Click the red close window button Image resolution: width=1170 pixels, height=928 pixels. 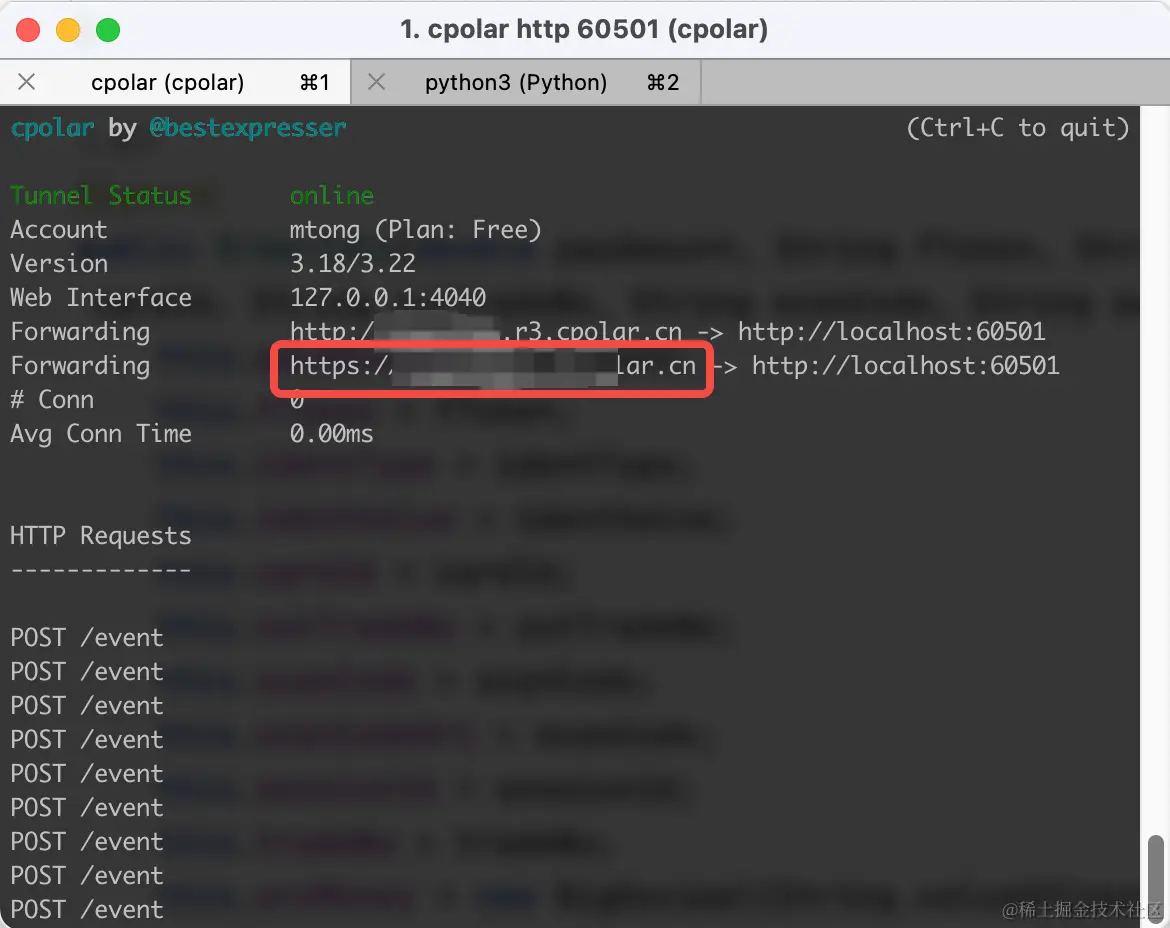coord(28,30)
